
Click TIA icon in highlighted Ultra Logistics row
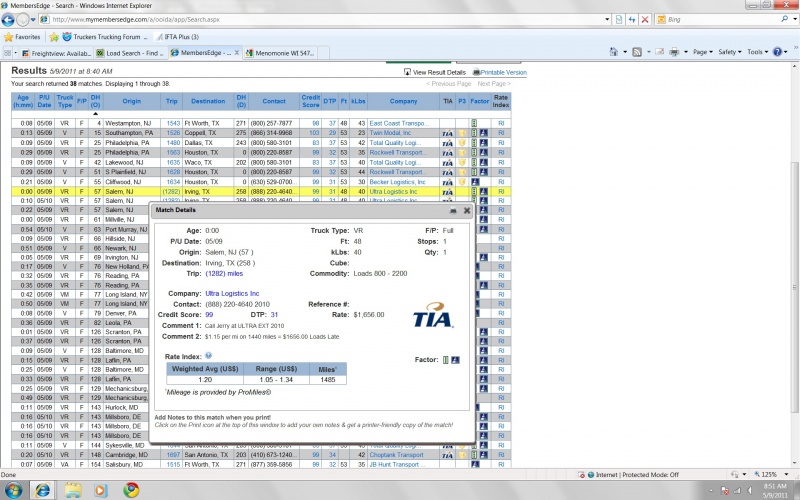coord(447,192)
